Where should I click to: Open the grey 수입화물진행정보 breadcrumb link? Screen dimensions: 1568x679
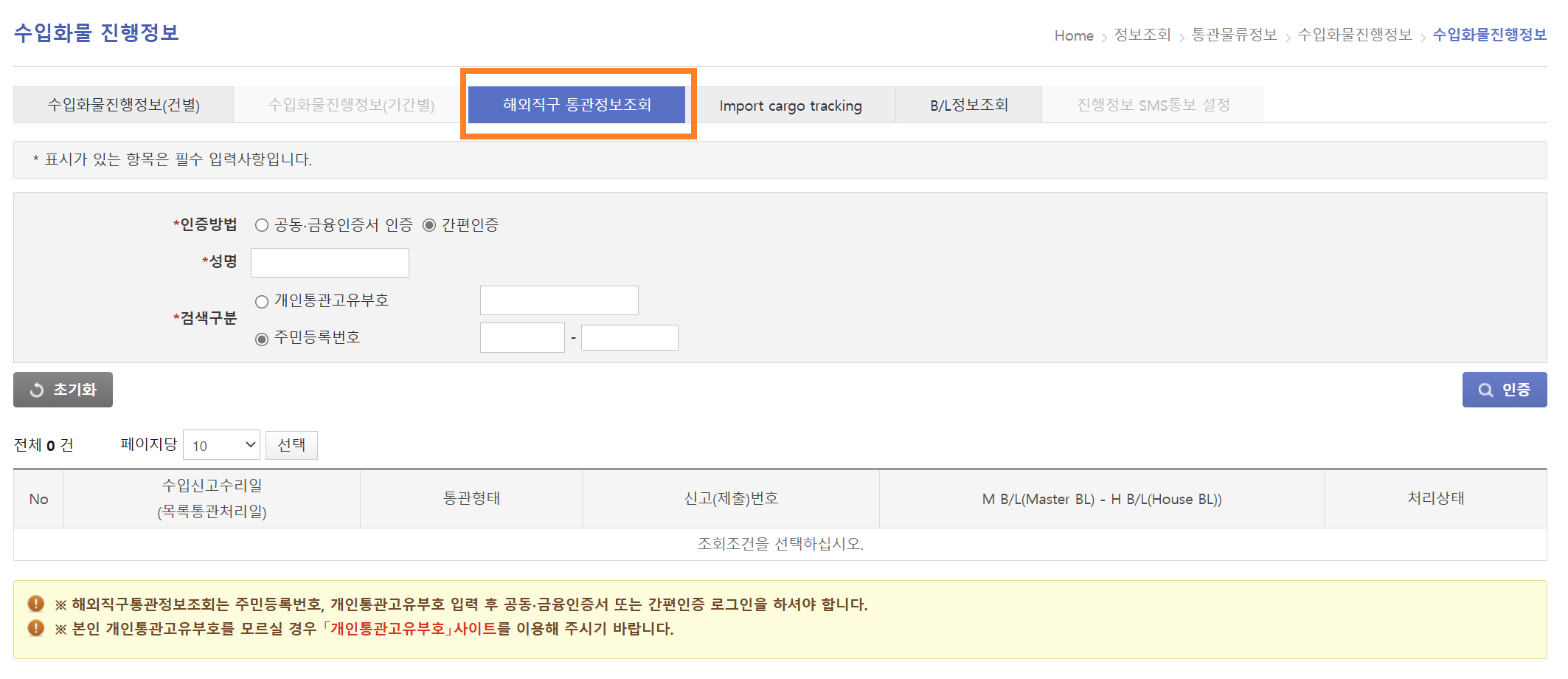[x=1354, y=35]
